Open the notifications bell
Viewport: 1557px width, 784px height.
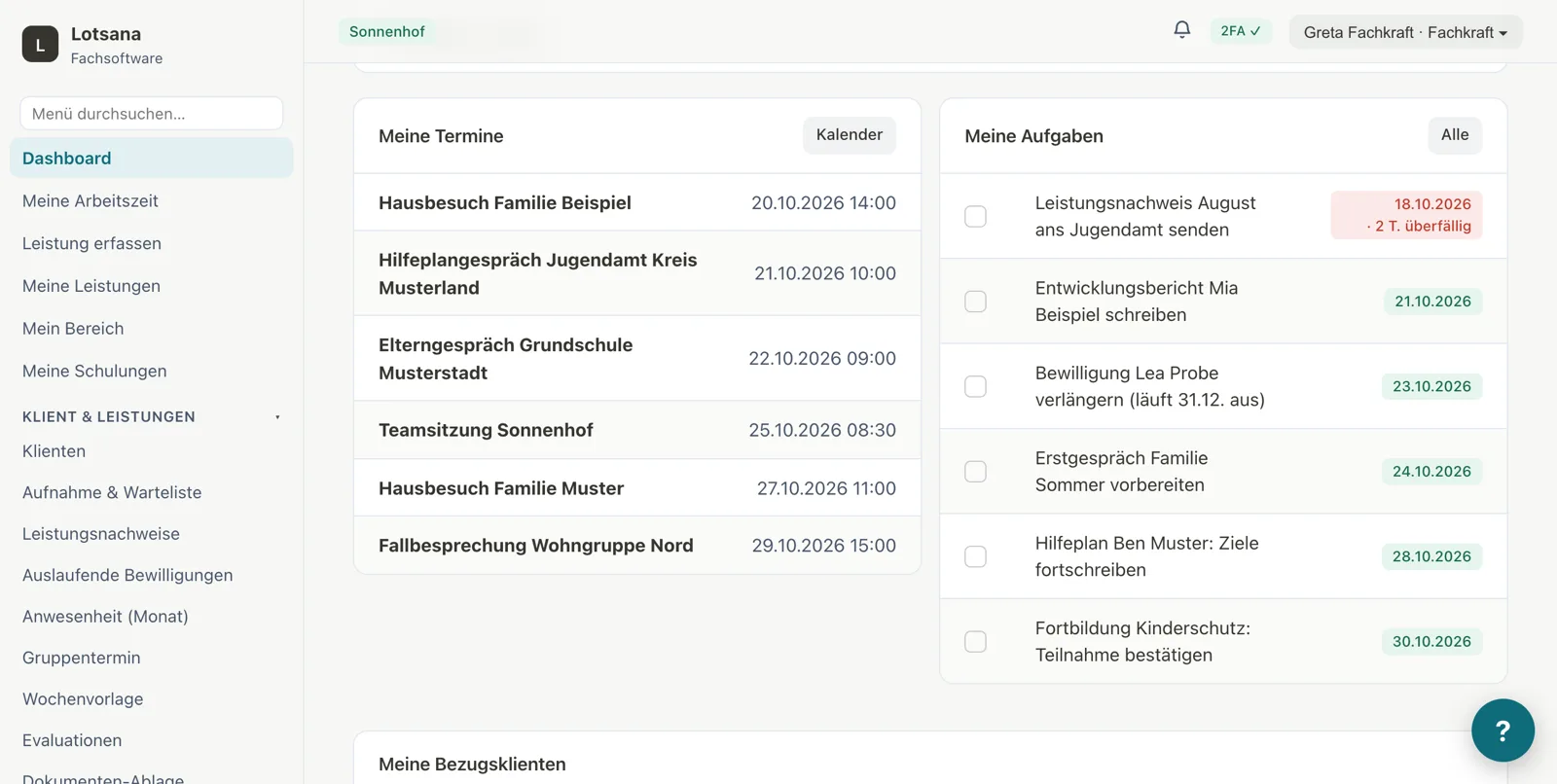point(1181,30)
